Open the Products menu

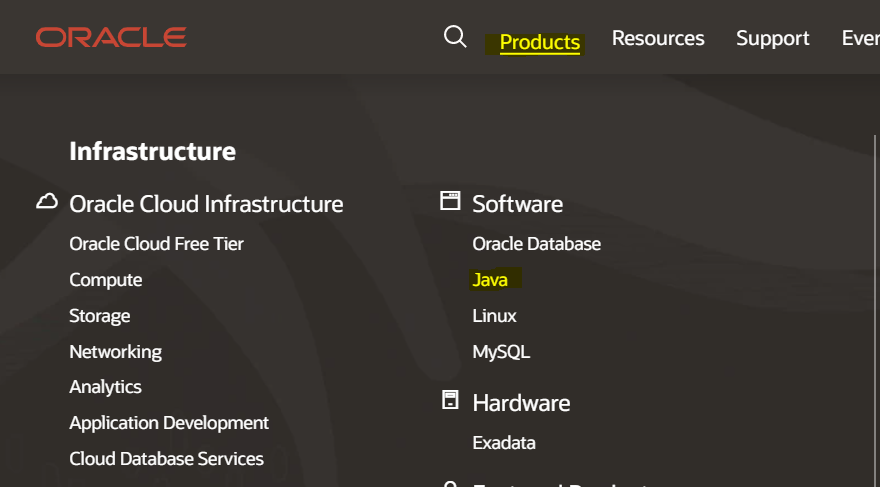pyautogui.click(x=539, y=43)
